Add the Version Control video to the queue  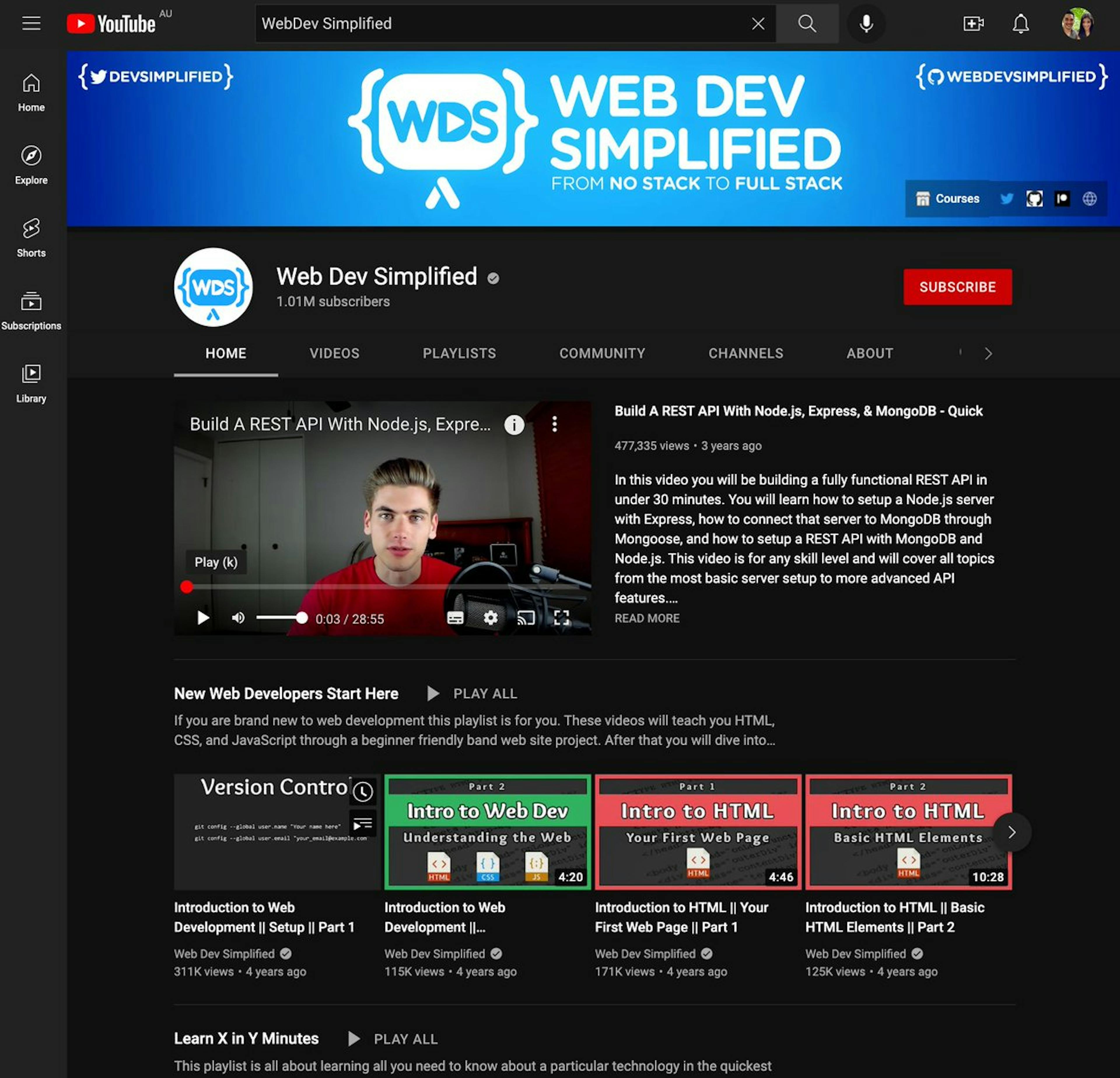coord(362,823)
